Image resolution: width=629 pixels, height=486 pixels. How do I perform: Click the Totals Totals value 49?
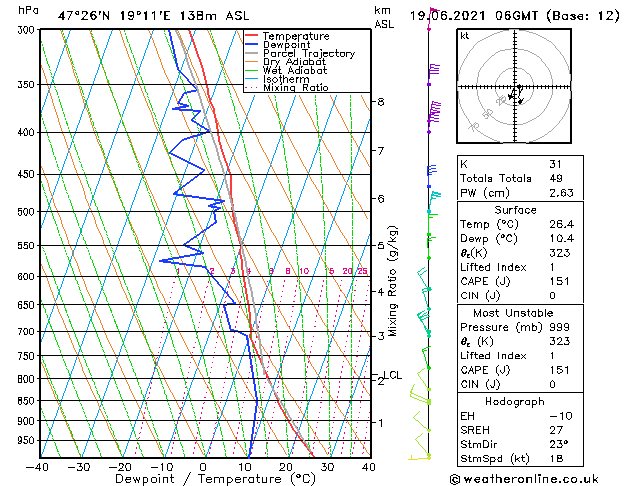pyautogui.click(x=556, y=178)
